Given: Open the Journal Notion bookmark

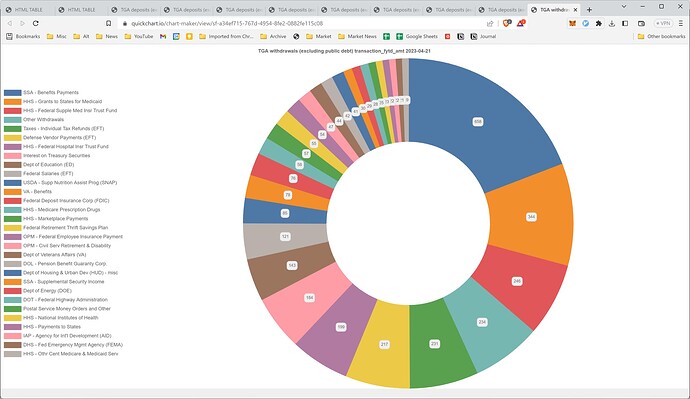Looking at the screenshot, I should (x=483, y=37).
